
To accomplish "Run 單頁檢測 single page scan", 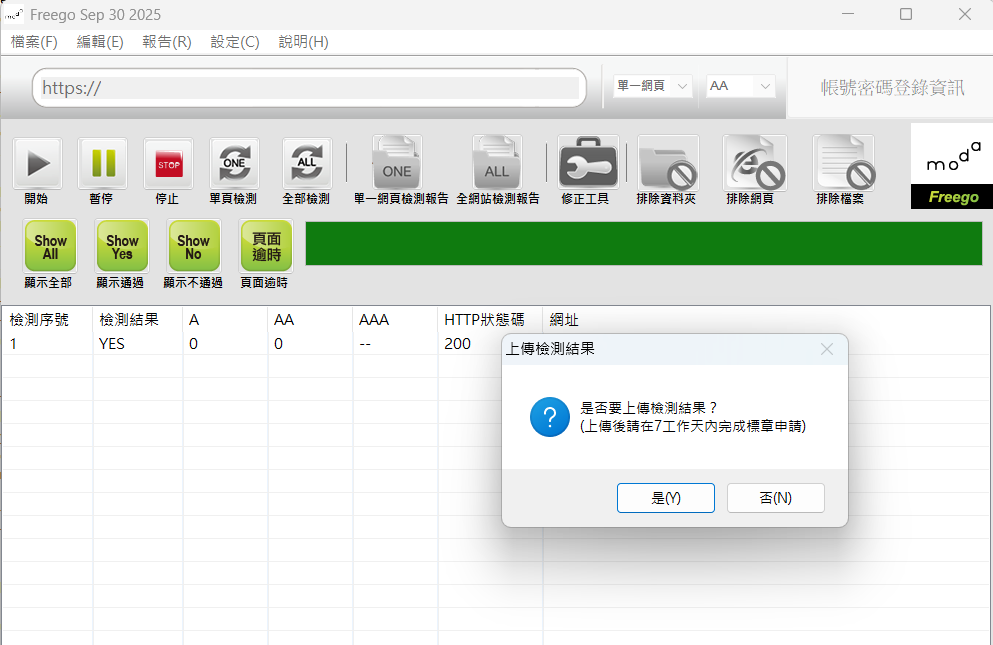I will coord(233,163).
